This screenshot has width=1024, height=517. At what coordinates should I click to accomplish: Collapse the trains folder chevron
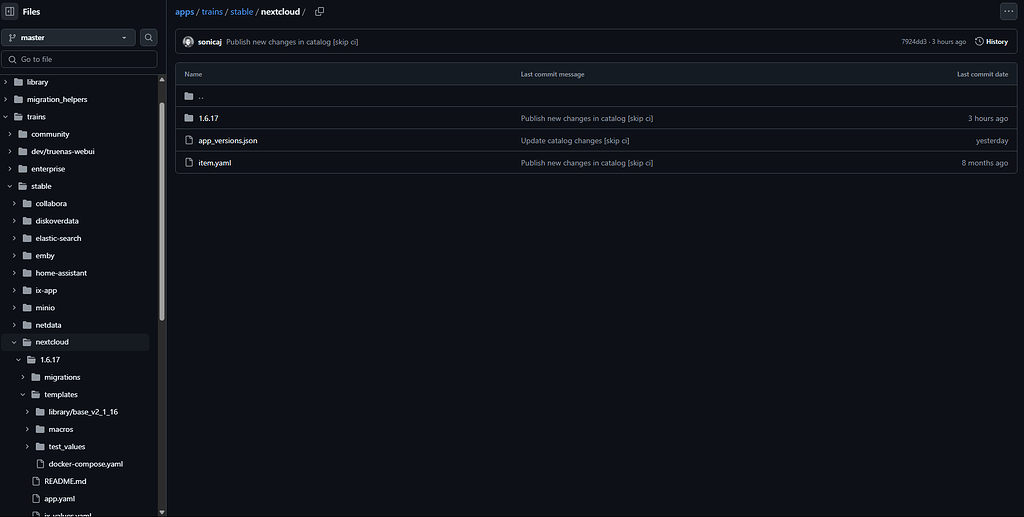click(x=6, y=117)
